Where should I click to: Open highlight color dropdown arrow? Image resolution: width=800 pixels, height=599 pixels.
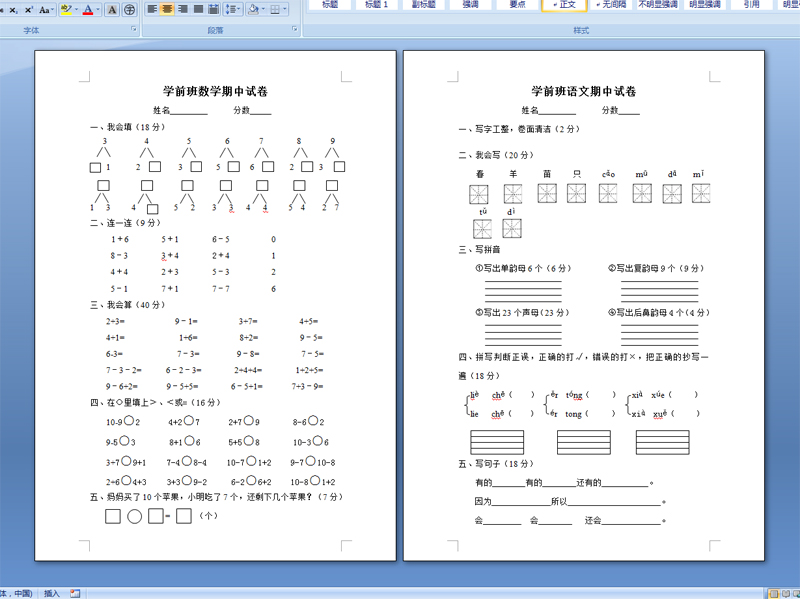pyautogui.click(x=77, y=10)
